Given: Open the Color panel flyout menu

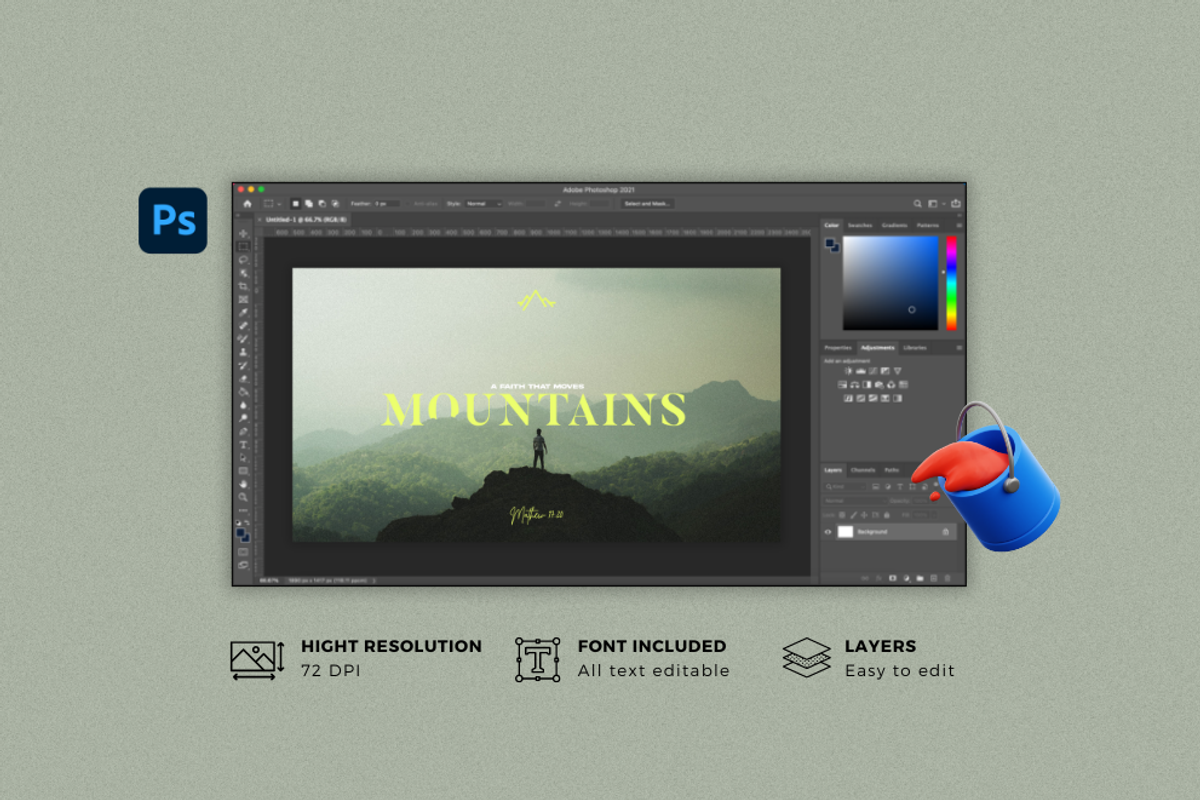Looking at the screenshot, I should click(x=959, y=225).
